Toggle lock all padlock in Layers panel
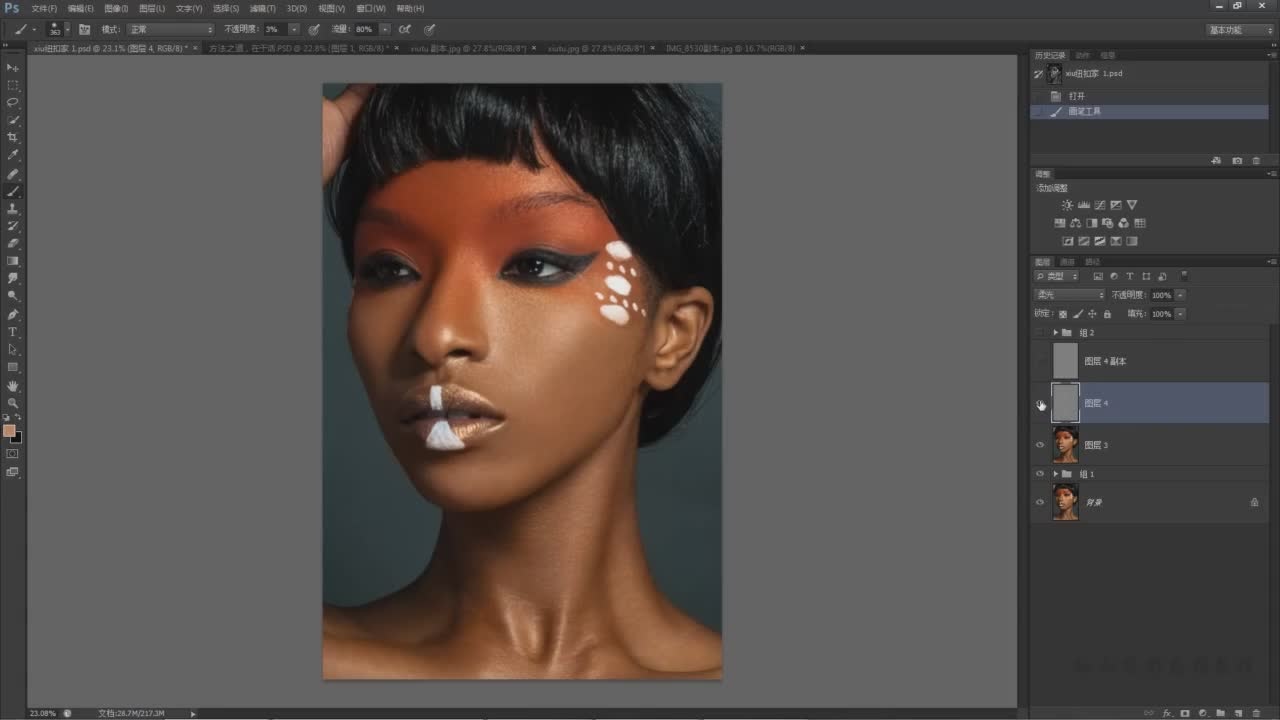The width and height of the screenshot is (1280, 720). (1107, 314)
